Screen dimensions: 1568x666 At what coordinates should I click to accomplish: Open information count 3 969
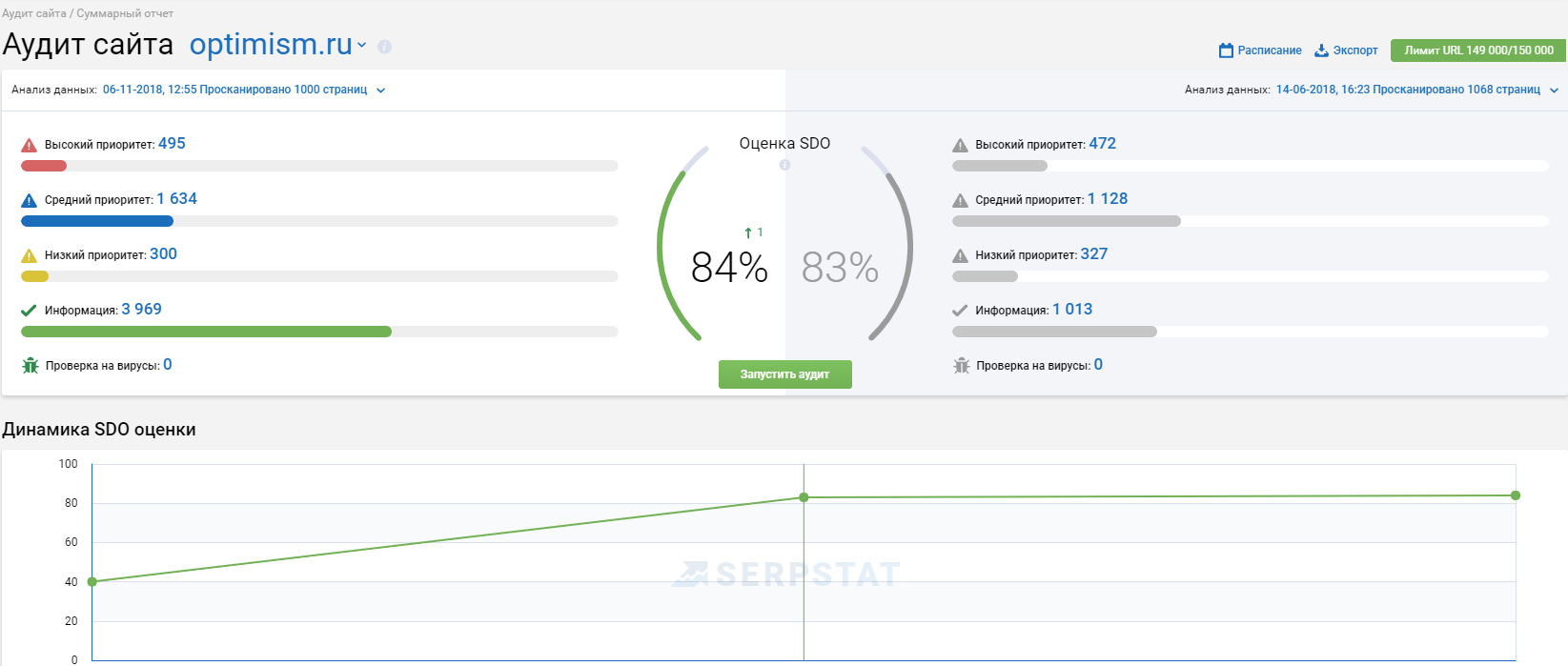[x=141, y=310]
